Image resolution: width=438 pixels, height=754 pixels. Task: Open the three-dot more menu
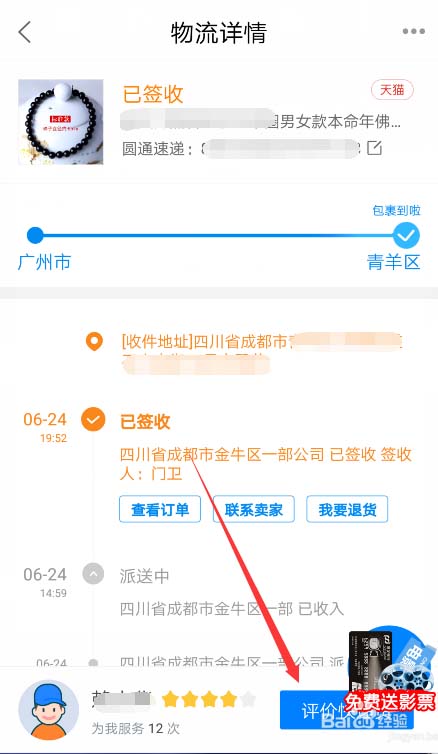coord(413,32)
